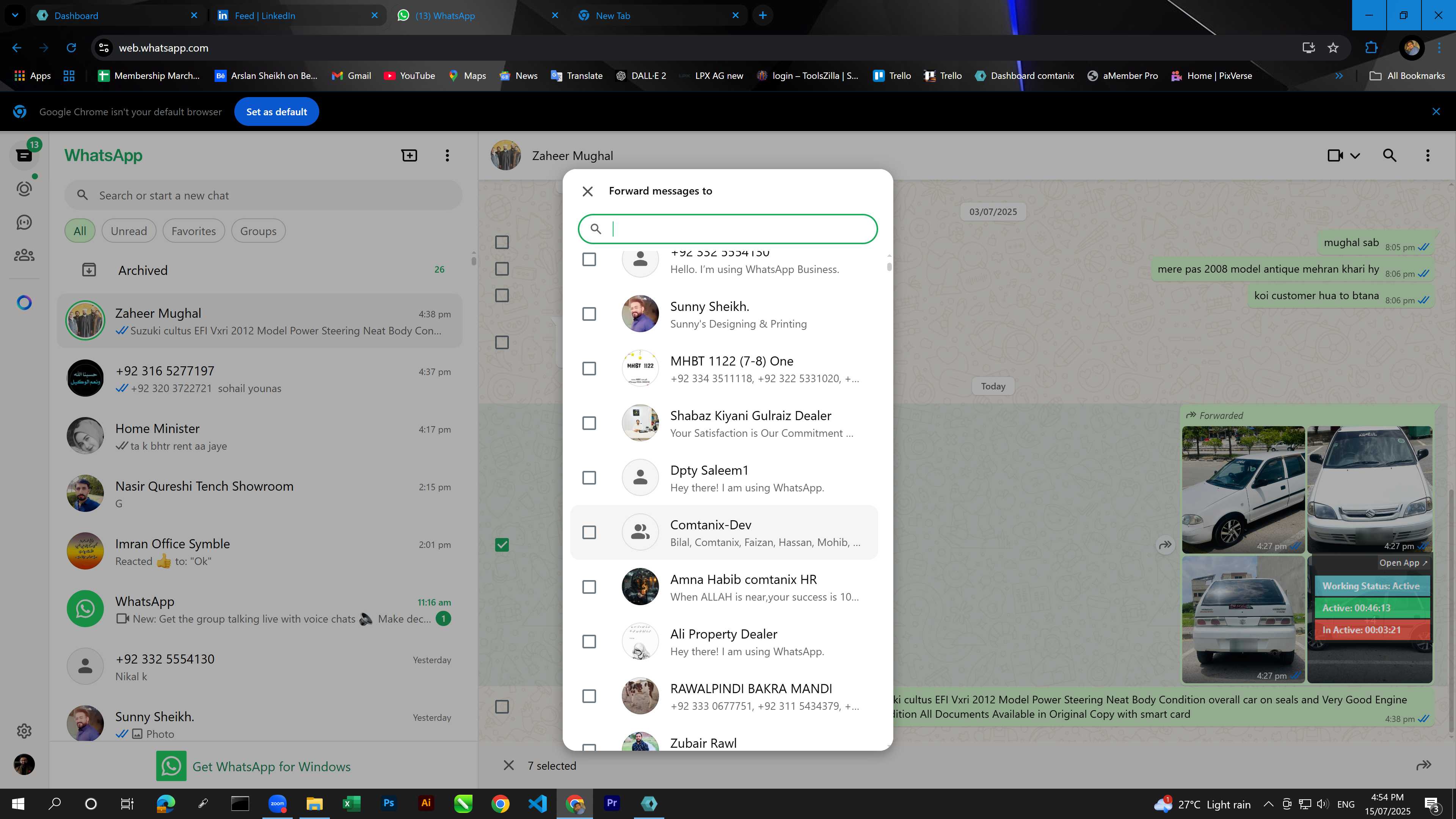This screenshot has width=1456, height=819.
Task: Open the Channels sidebar icon
Action: pyautogui.click(x=24, y=222)
